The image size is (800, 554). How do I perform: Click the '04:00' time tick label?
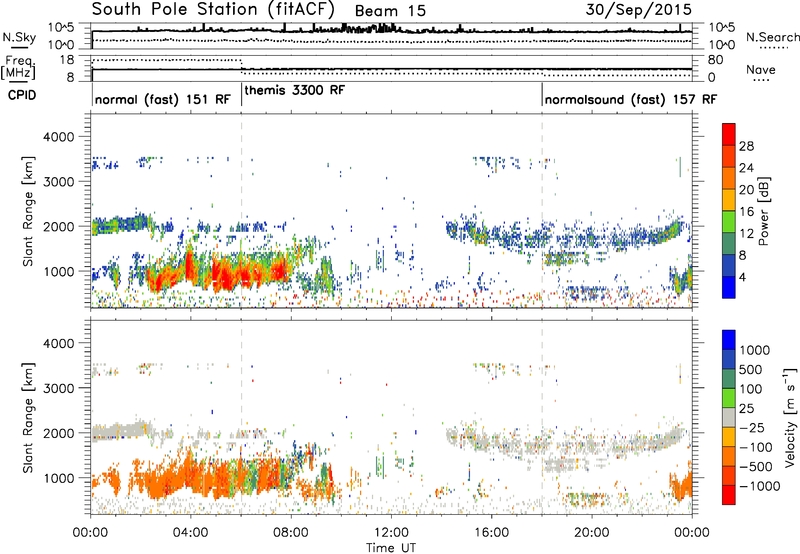coord(190,533)
